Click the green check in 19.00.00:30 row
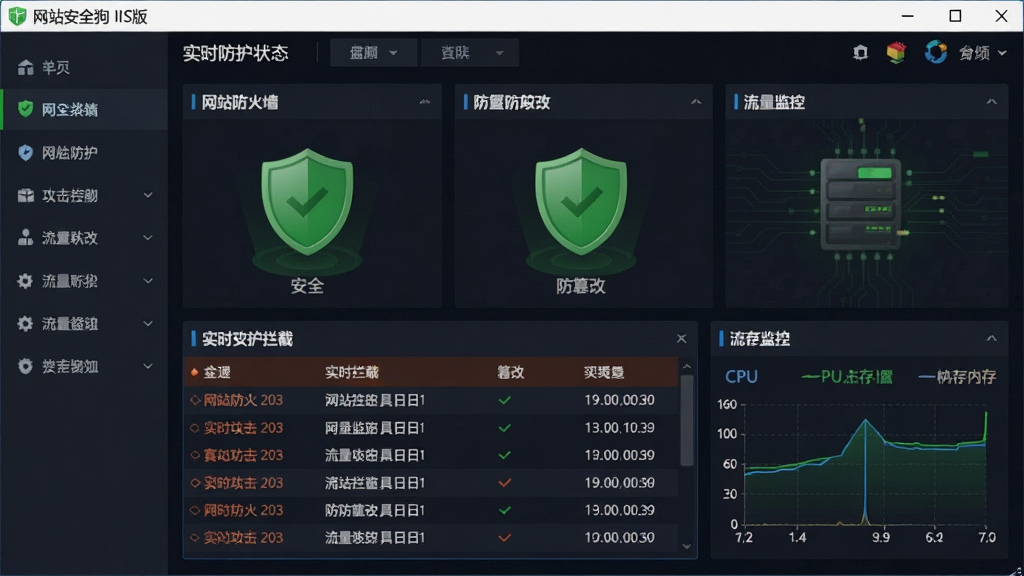The image size is (1024, 576). [x=505, y=400]
